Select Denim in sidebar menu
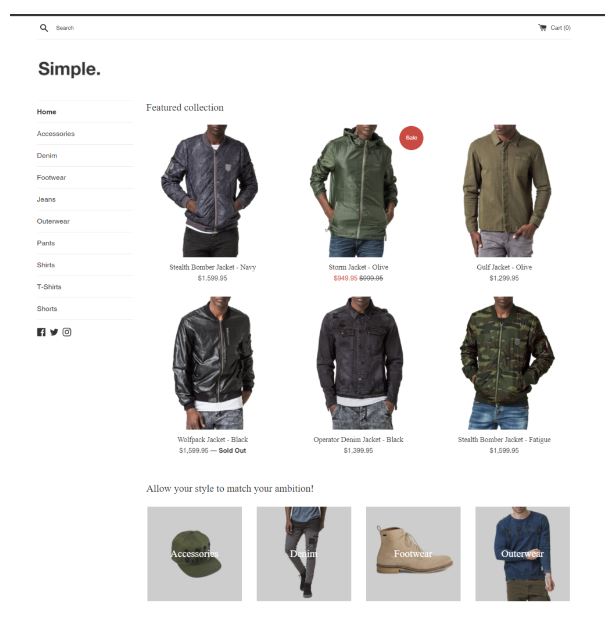 pyautogui.click(x=47, y=156)
